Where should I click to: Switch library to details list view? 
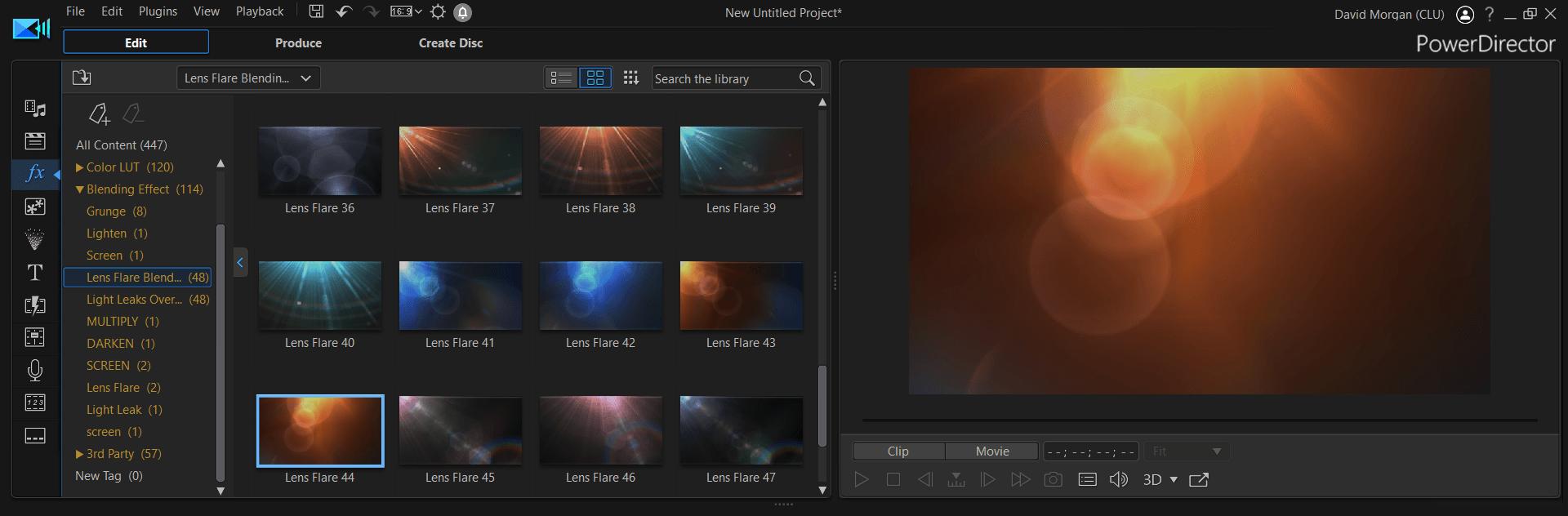(x=561, y=78)
